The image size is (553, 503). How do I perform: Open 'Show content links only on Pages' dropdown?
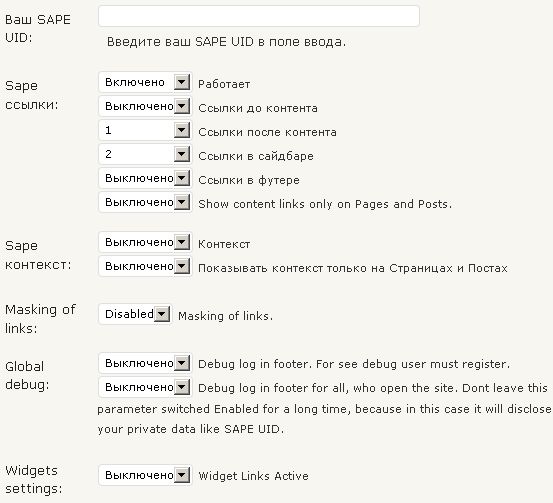(145, 202)
